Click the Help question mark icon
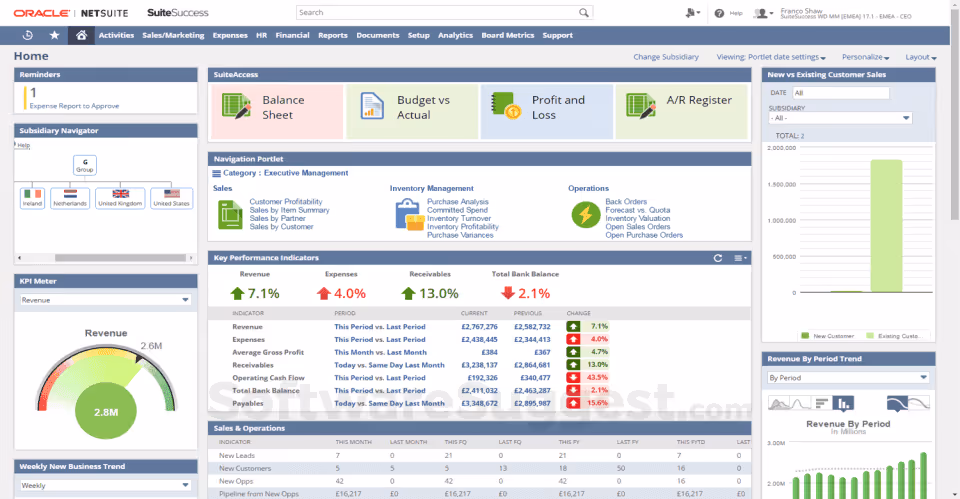This screenshot has height=499, width=960. click(x=719, y=13)
